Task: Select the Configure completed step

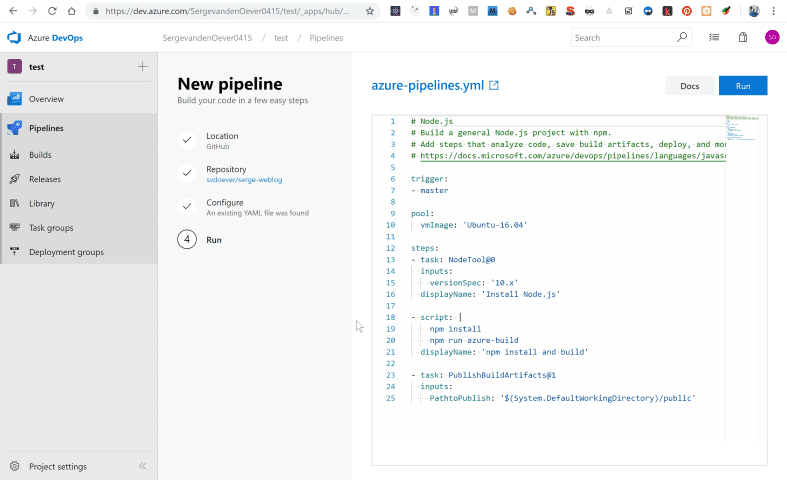Action: coord(225,207)
